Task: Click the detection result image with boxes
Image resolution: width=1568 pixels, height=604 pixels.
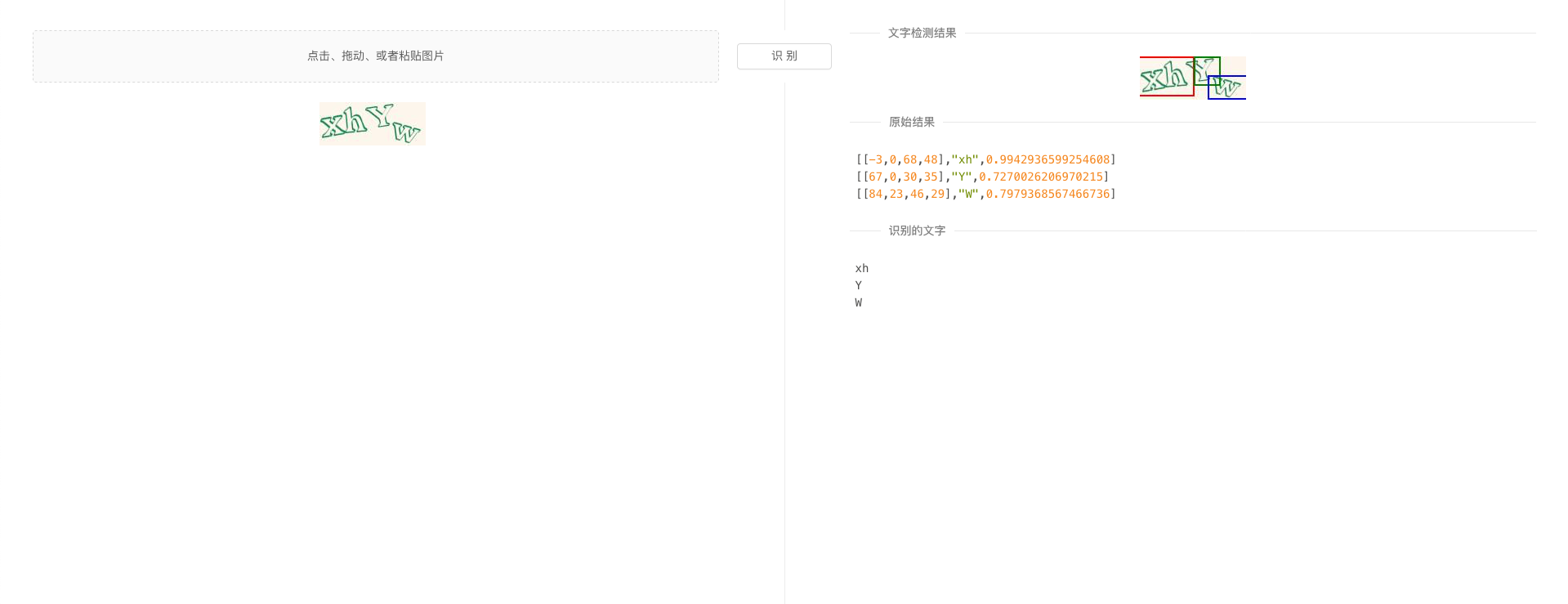Action: coord(1193,78)
